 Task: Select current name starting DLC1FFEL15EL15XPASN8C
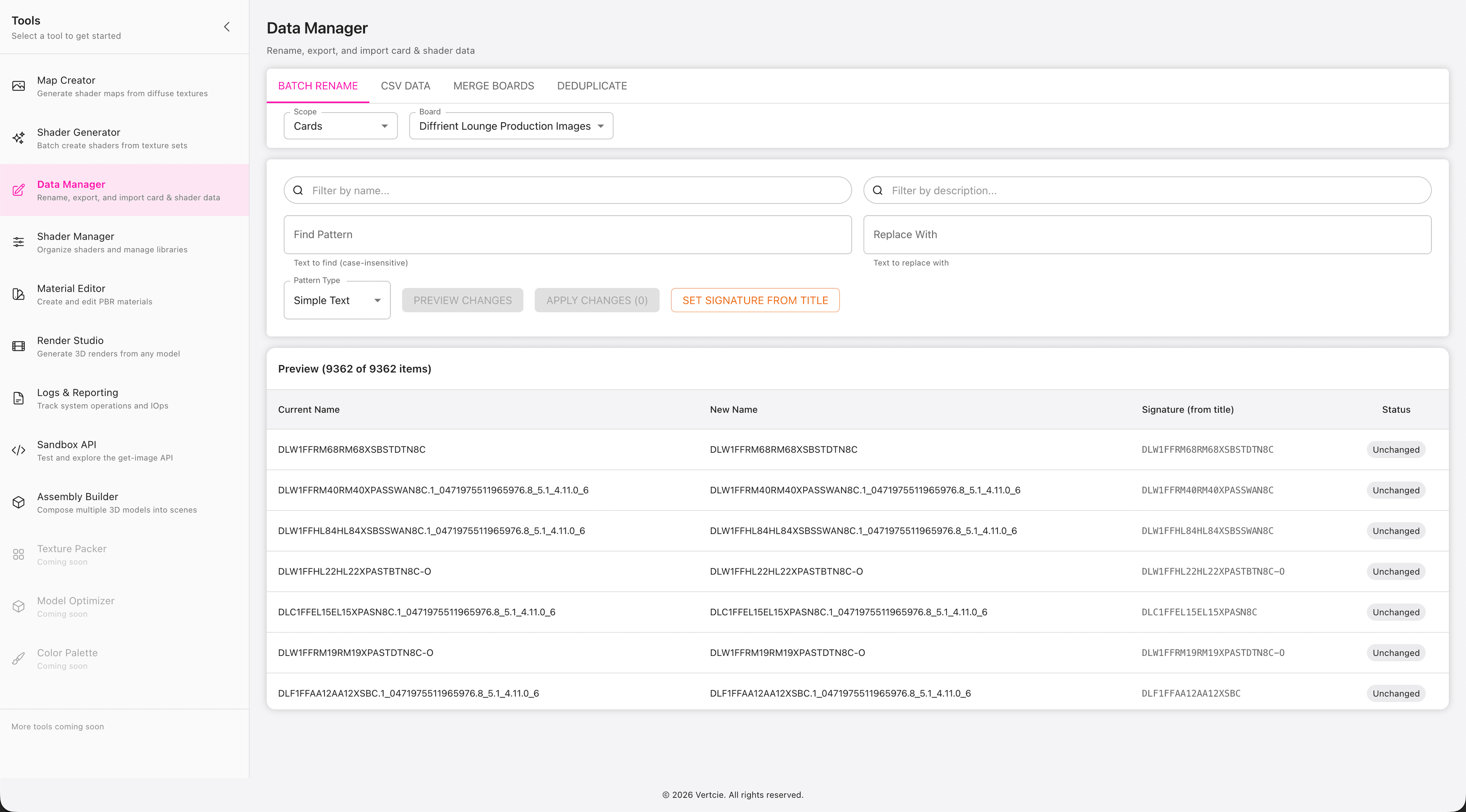pyautogui.click(x=416, y=612)
